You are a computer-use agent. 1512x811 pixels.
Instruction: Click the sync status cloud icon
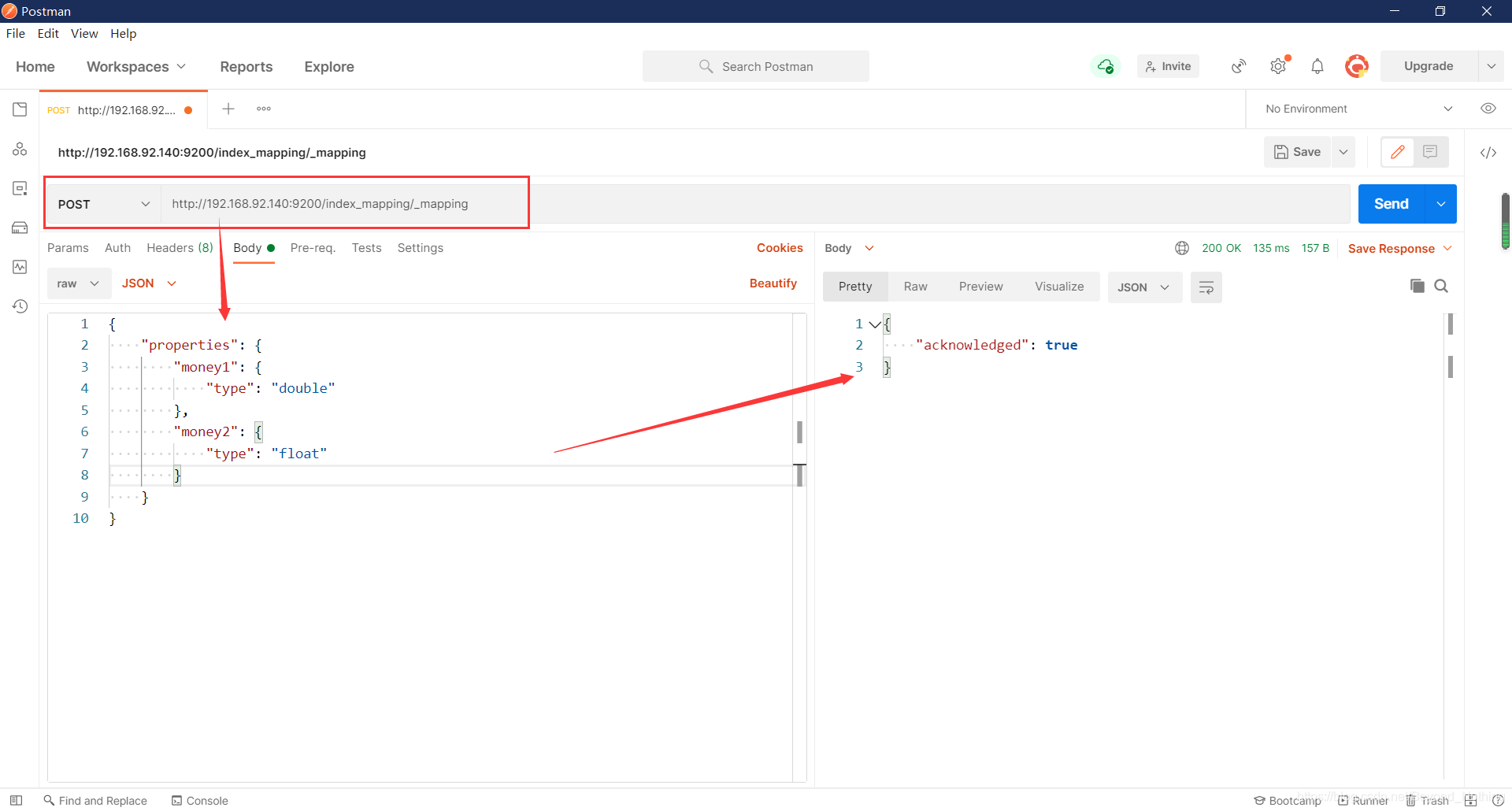click(x=1105, y=66)
